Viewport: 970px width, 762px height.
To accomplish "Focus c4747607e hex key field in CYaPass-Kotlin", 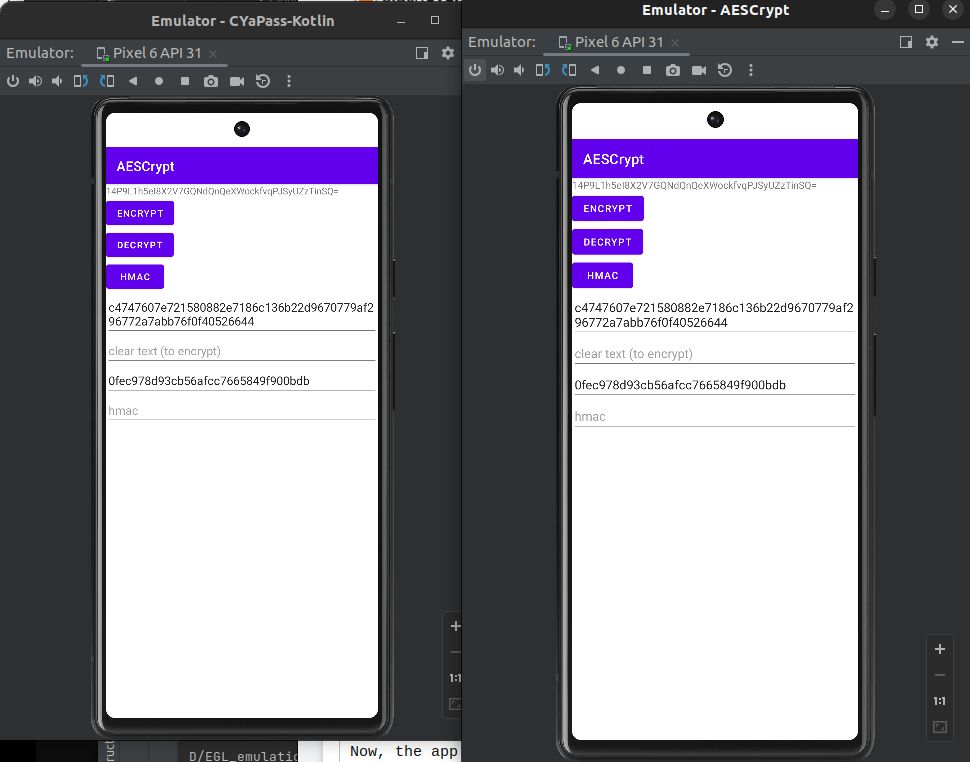I will pyautogui.click(x=242, y=315).
